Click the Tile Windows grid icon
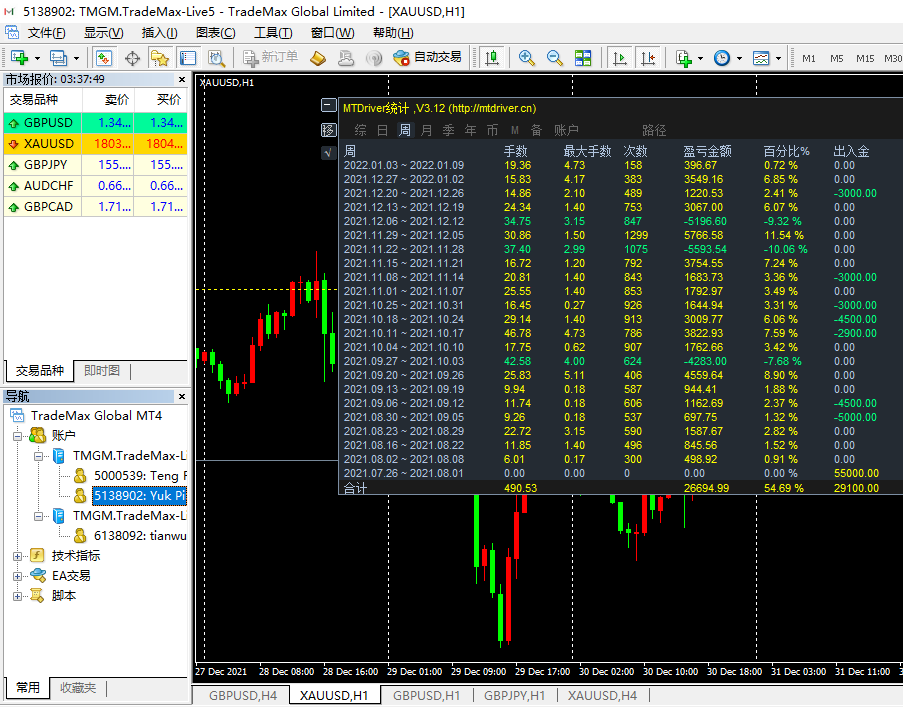 coord(583,58)
